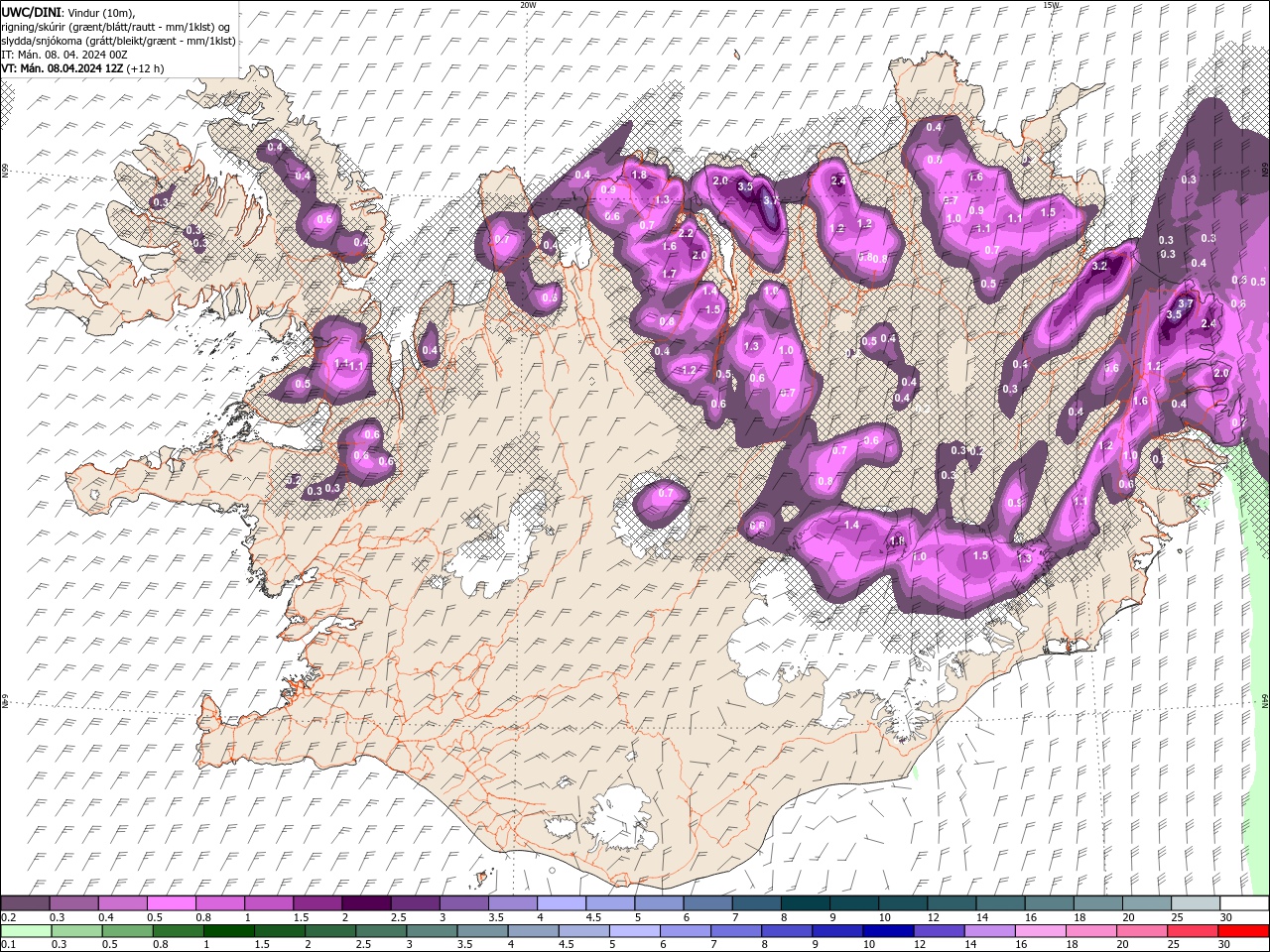
Task: Click the 'IT: Mán. 08. 04. 2024 00Z' initial time line
Action: [63, 55]
